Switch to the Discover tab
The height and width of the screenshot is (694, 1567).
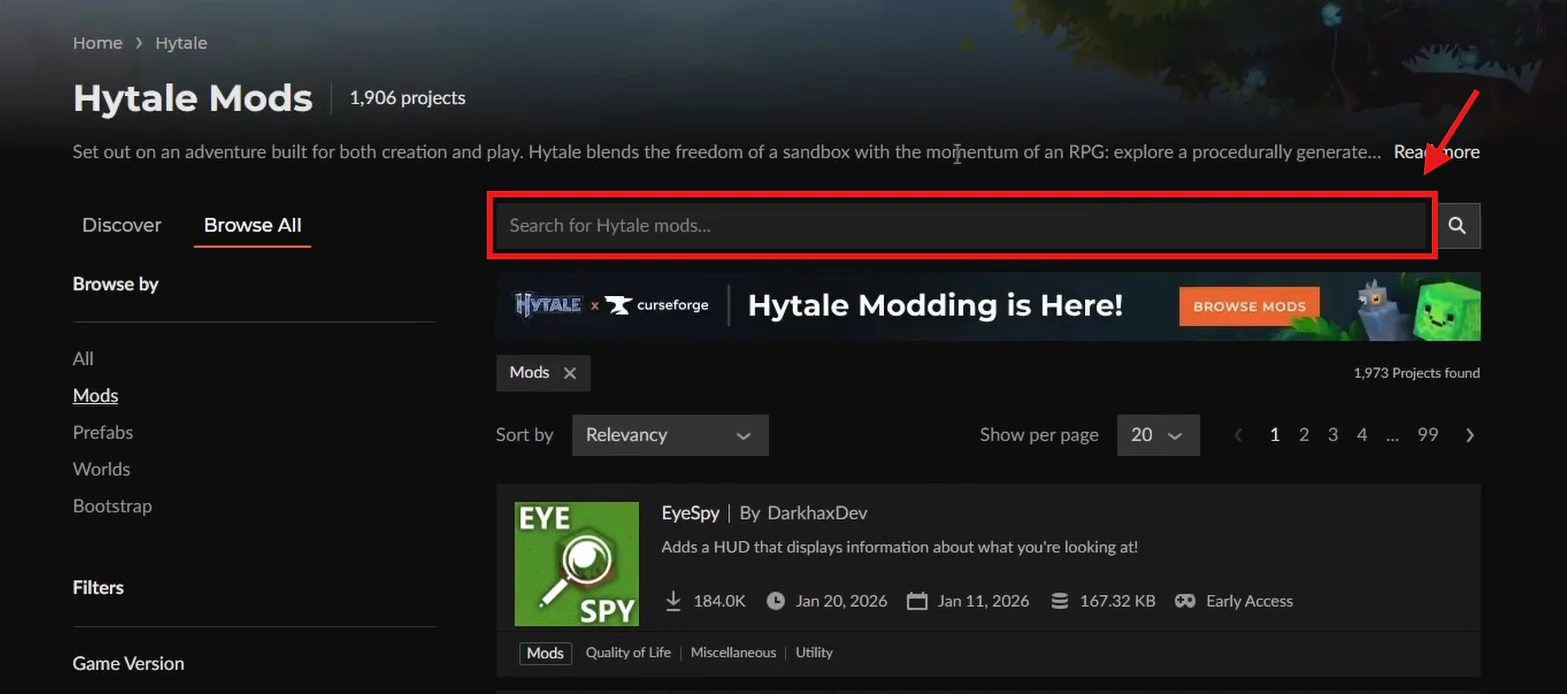122,225
